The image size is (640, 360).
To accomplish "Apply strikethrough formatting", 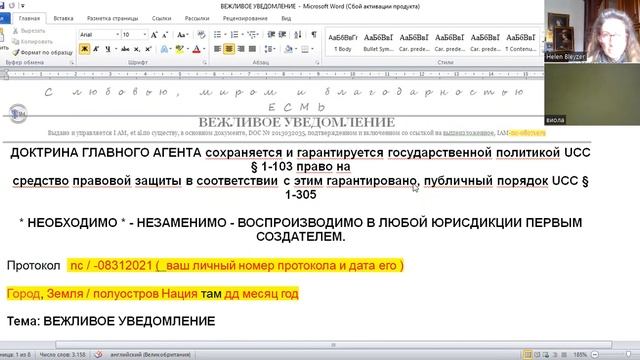I will pyautogui.click(x=125, y=49).
